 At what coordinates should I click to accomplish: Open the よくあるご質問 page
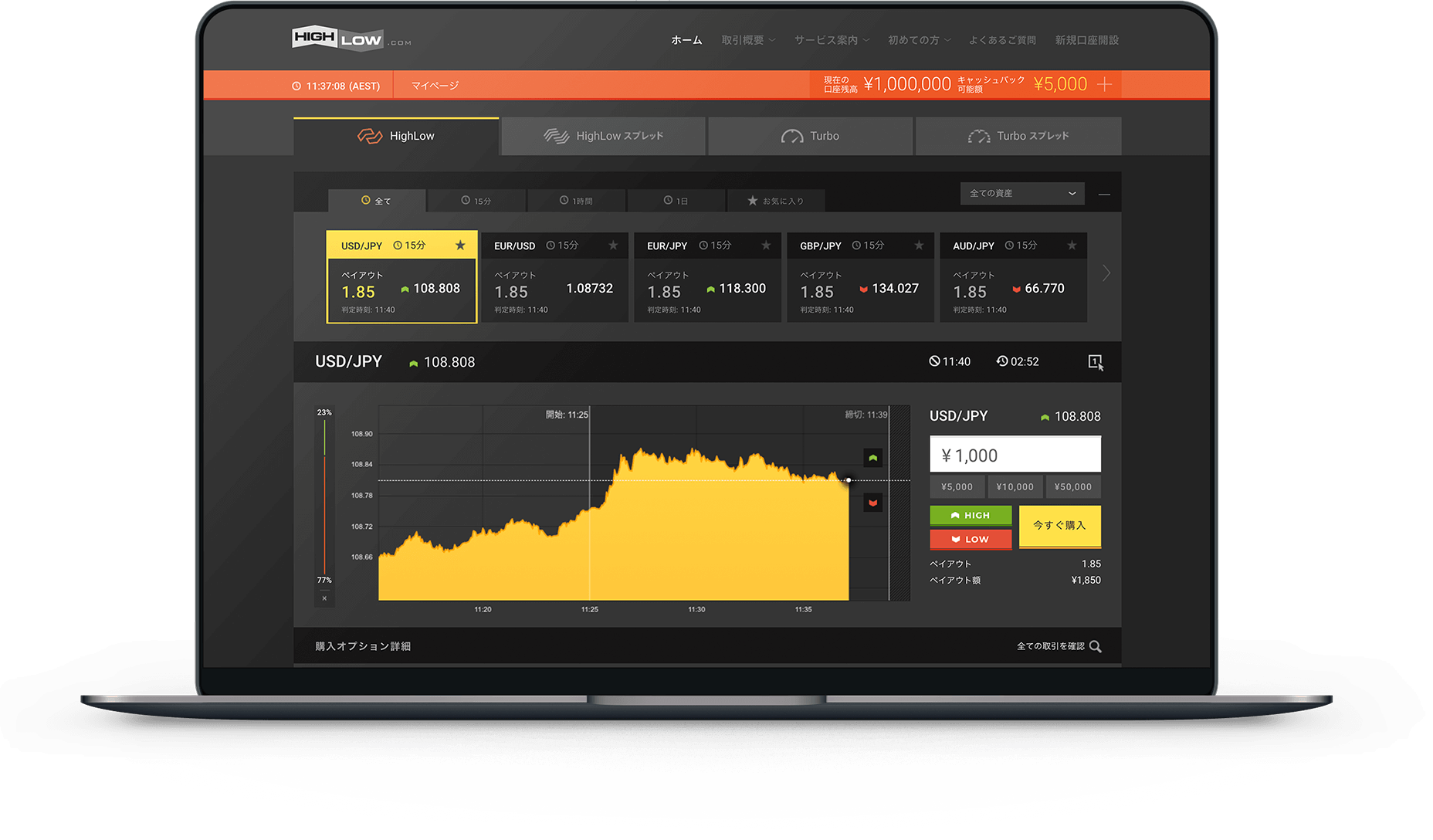(1002, 40)
